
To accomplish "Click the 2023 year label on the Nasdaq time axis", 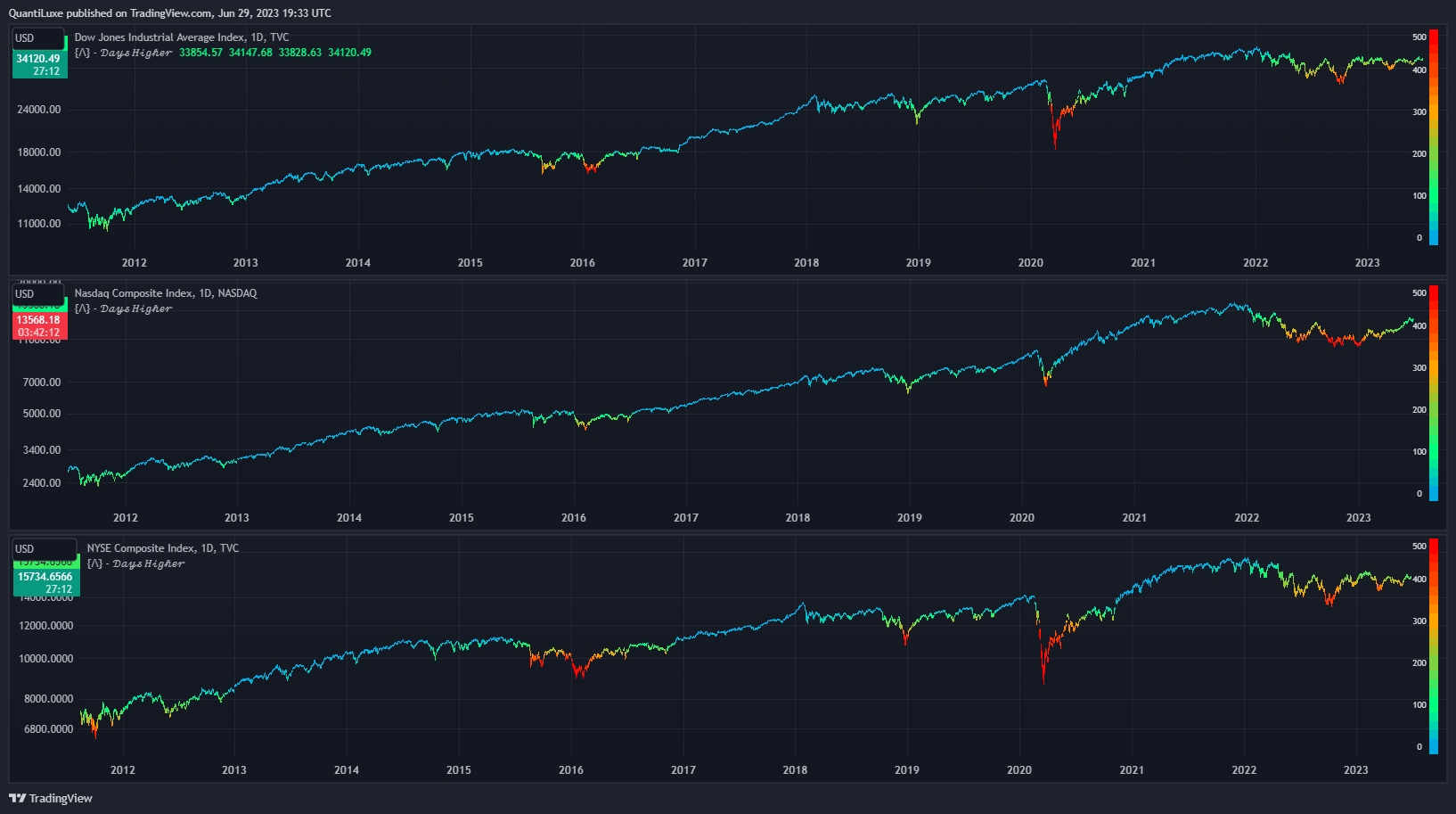I will [1359, 518].
